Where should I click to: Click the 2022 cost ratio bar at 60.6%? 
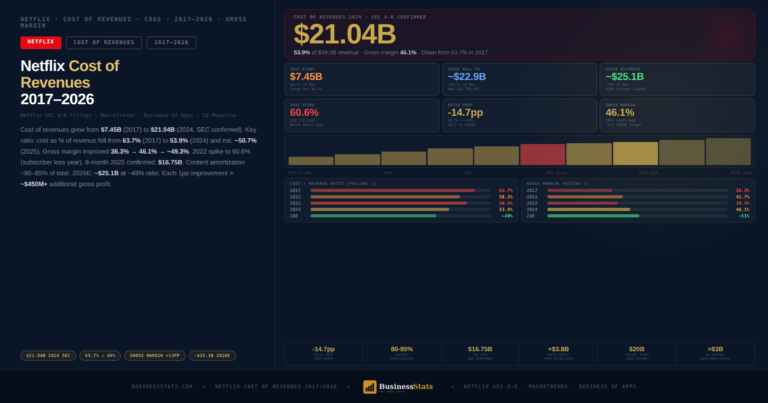388,203
